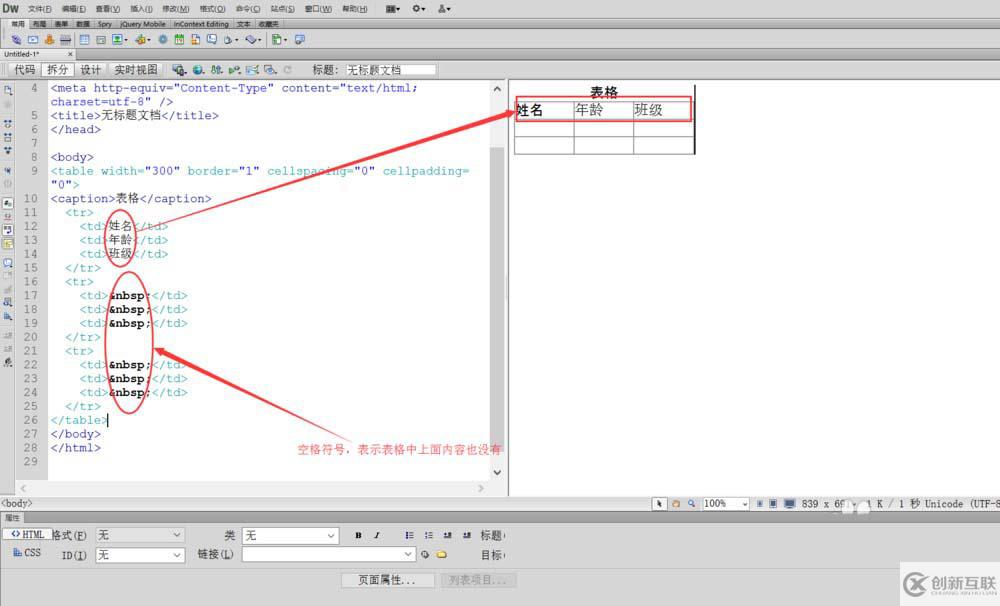The image size is (1000, 606).
Task: Open the user account dropdown in menu bar
Action: click(x=444, y=9)
